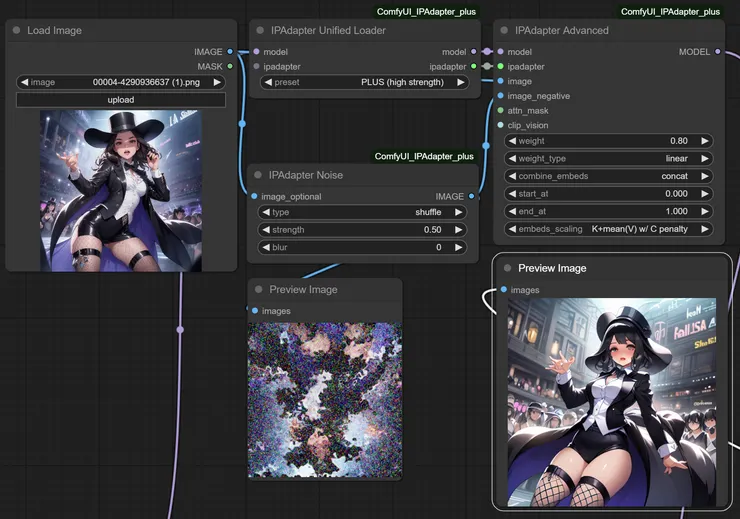Open the weight_type linear selector
This screenshot has width=740, height=519.
[609, 158]
